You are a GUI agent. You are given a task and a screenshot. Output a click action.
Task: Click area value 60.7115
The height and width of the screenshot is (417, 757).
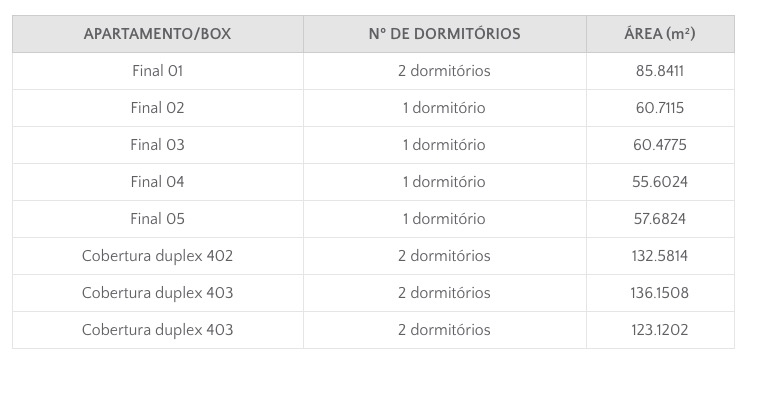click(x=659, y=108)
